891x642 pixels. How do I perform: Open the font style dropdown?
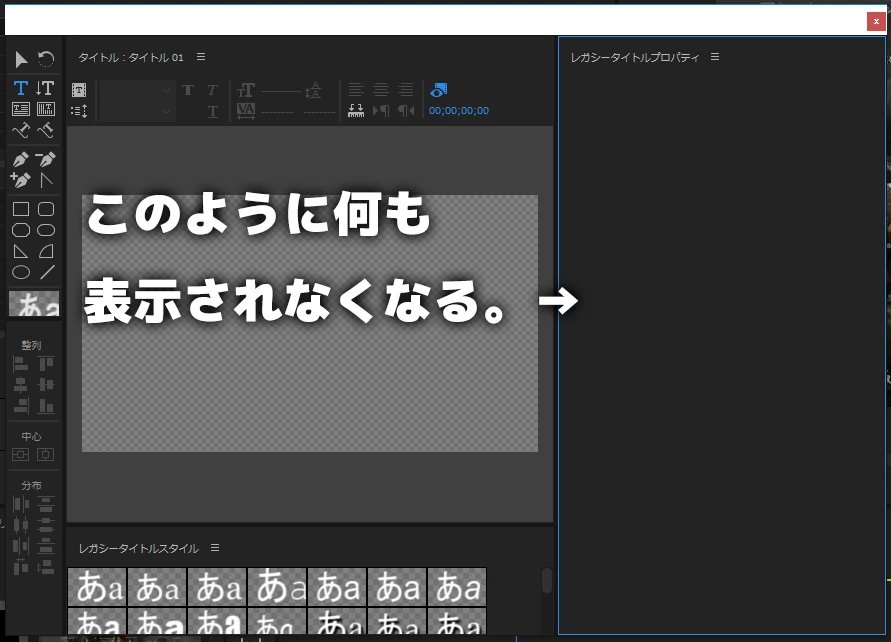[136, 111]
